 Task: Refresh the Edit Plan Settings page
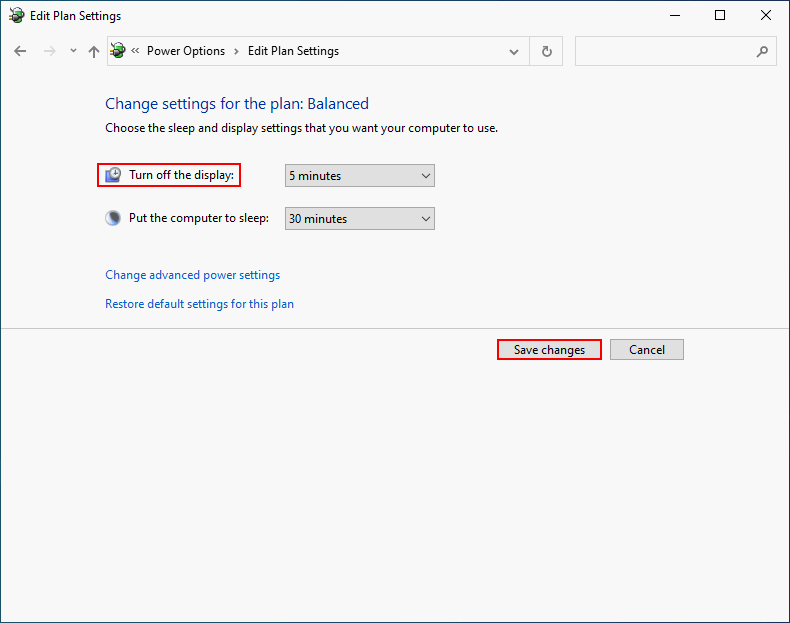tap(546, 51)
